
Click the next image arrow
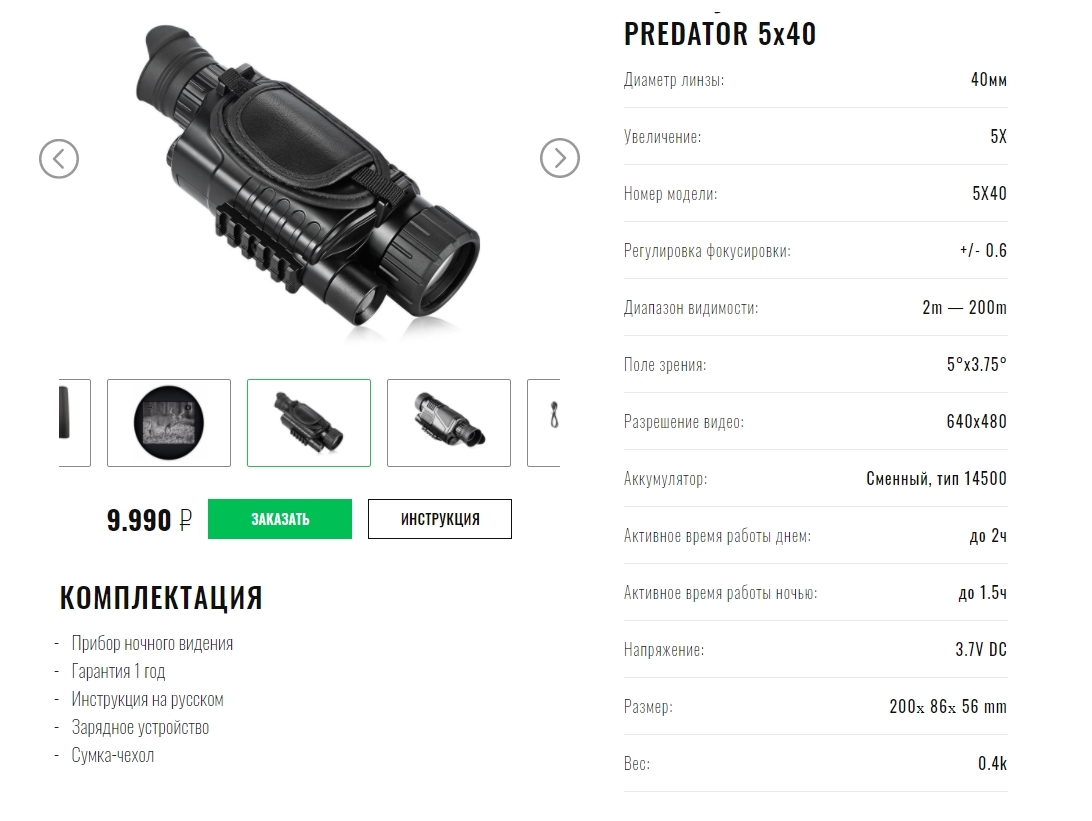[559, 158]
